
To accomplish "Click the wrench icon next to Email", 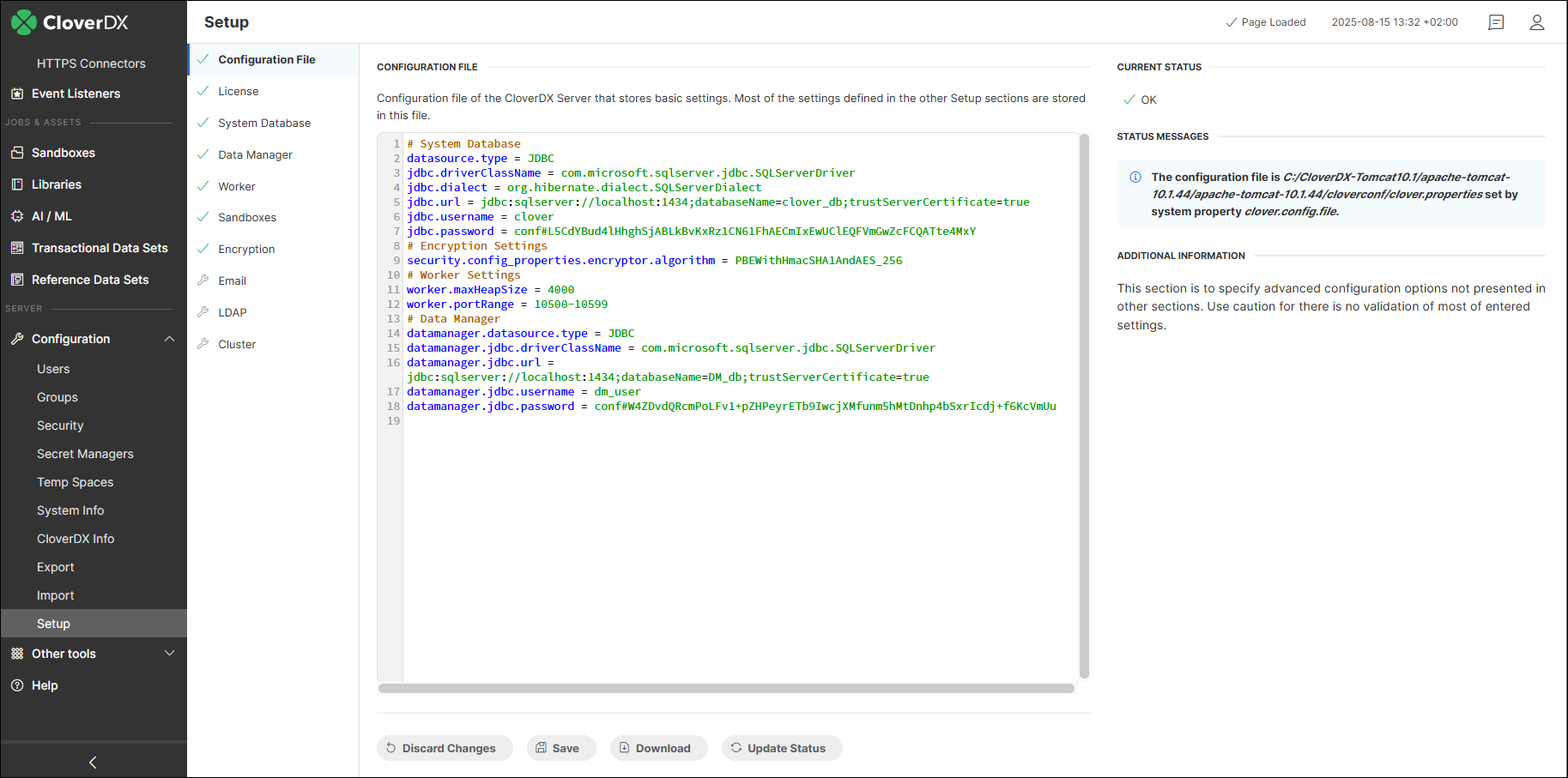I will tap(202, 280).
